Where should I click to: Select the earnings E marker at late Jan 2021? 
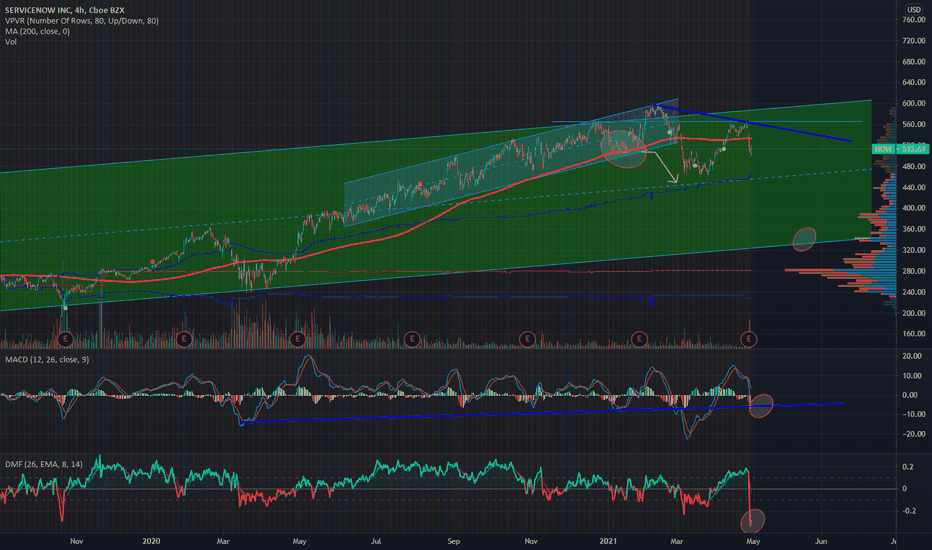pyautogui.click(x=639, y=339)
